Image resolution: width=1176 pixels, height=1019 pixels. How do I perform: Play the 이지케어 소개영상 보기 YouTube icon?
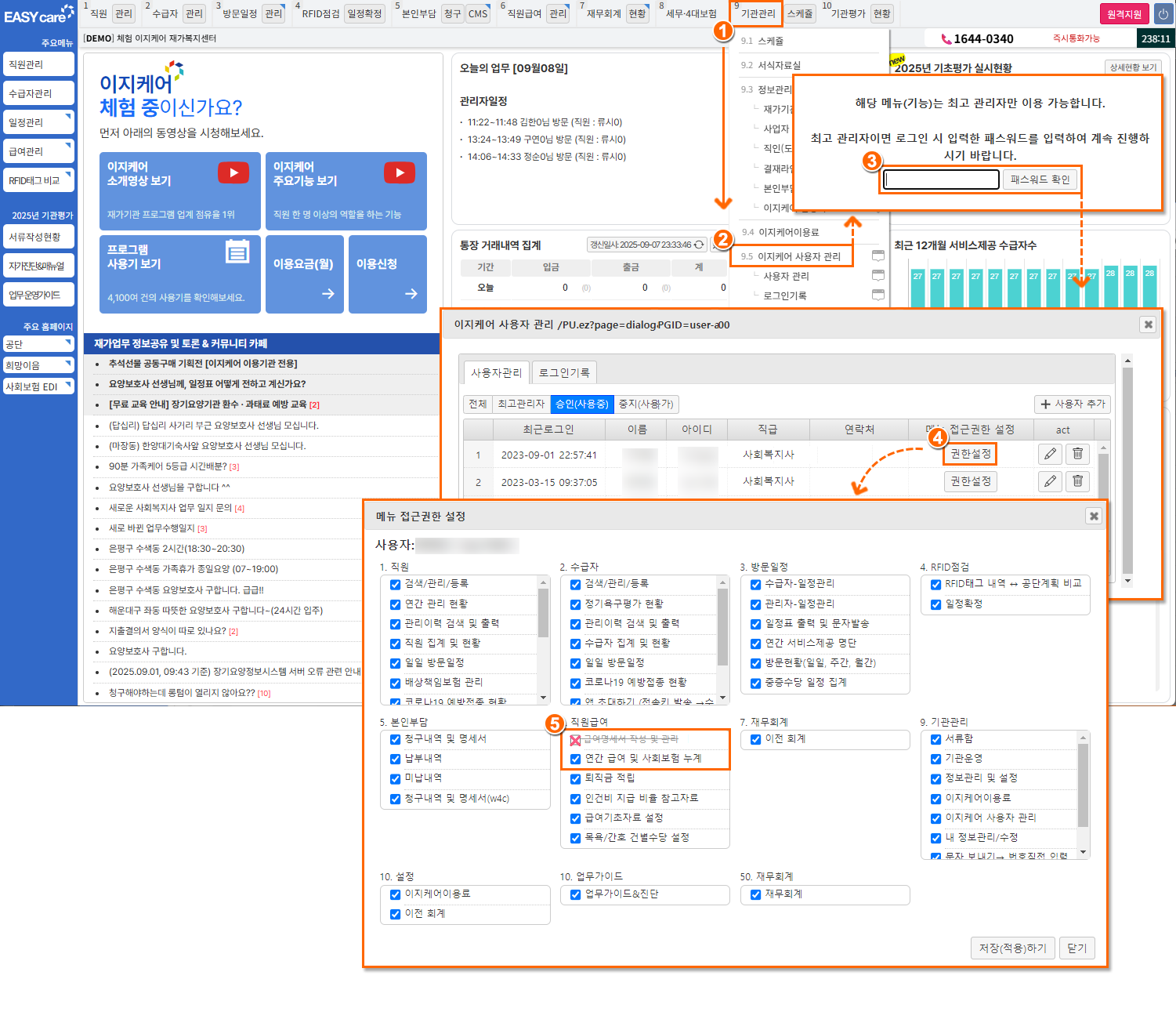[x=233, y=172]
